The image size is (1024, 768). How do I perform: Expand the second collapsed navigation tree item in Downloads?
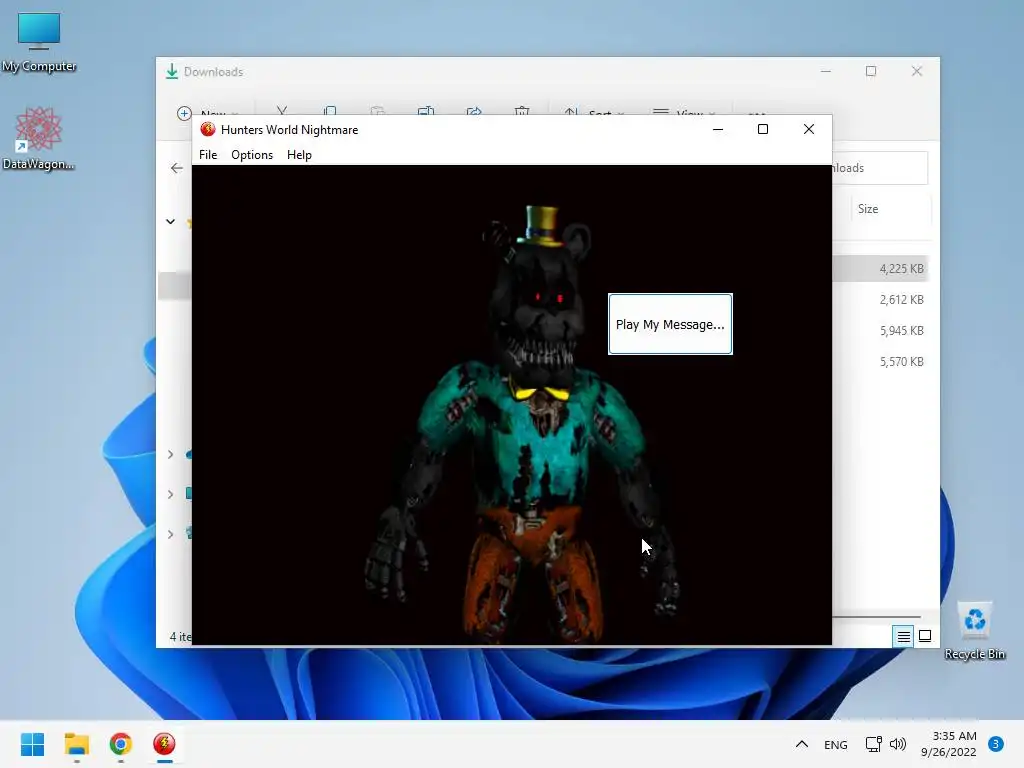[170, 494]
